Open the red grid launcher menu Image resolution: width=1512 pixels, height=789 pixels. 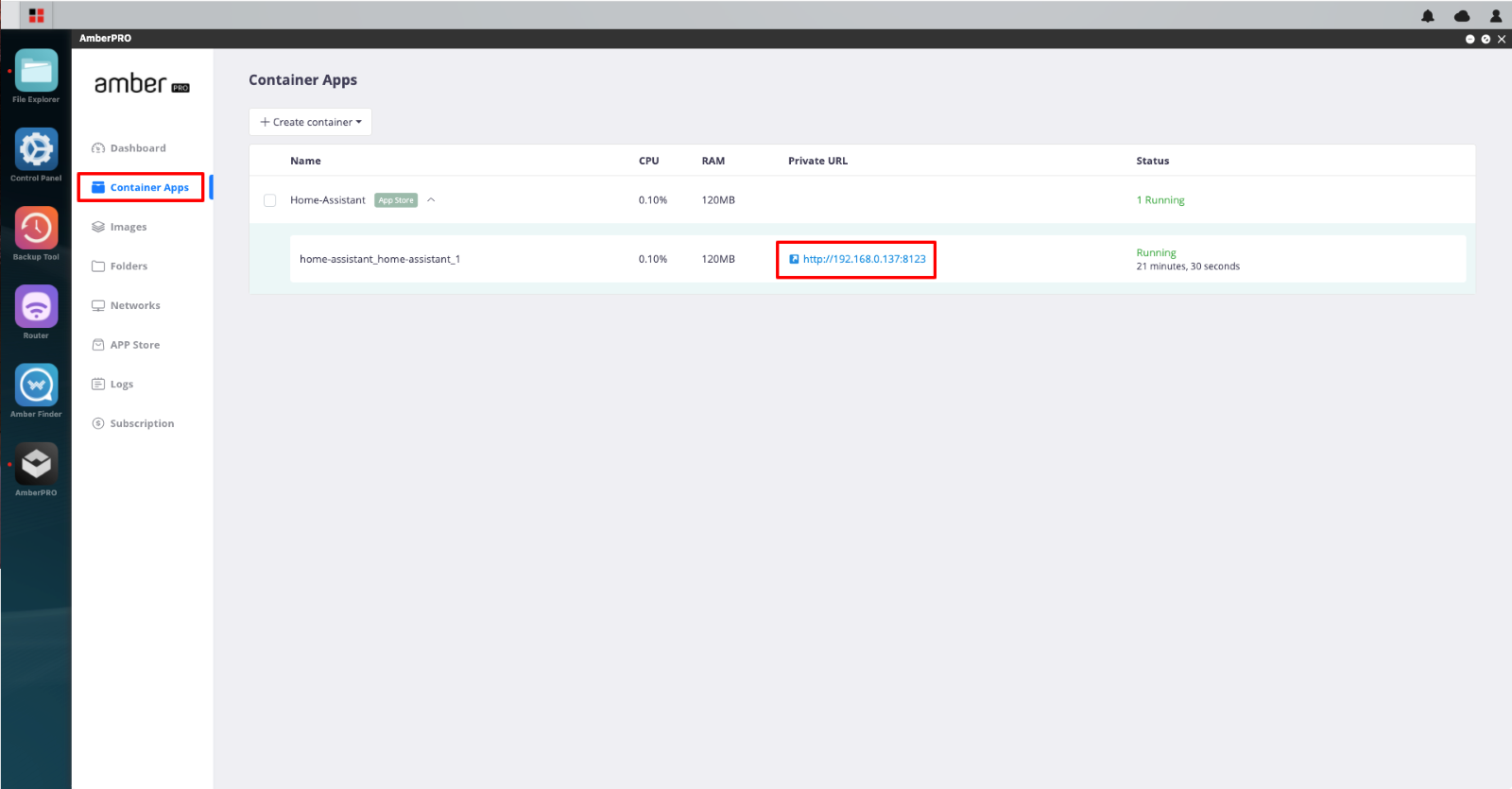36,15
